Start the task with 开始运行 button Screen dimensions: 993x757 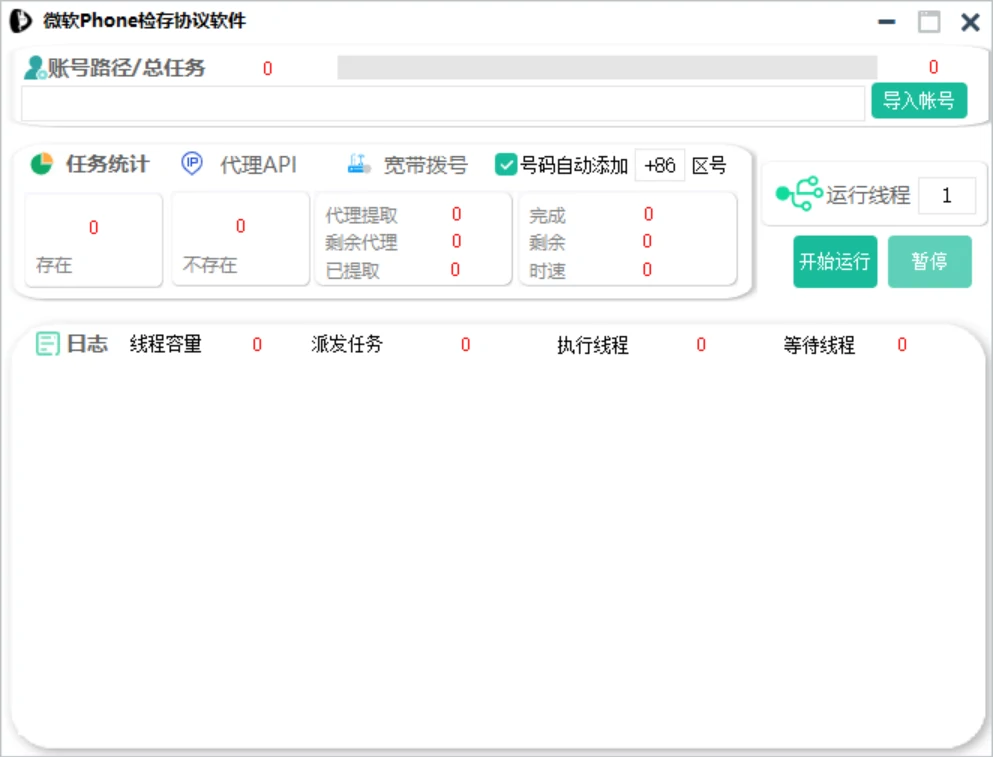(x=835, y=261)
